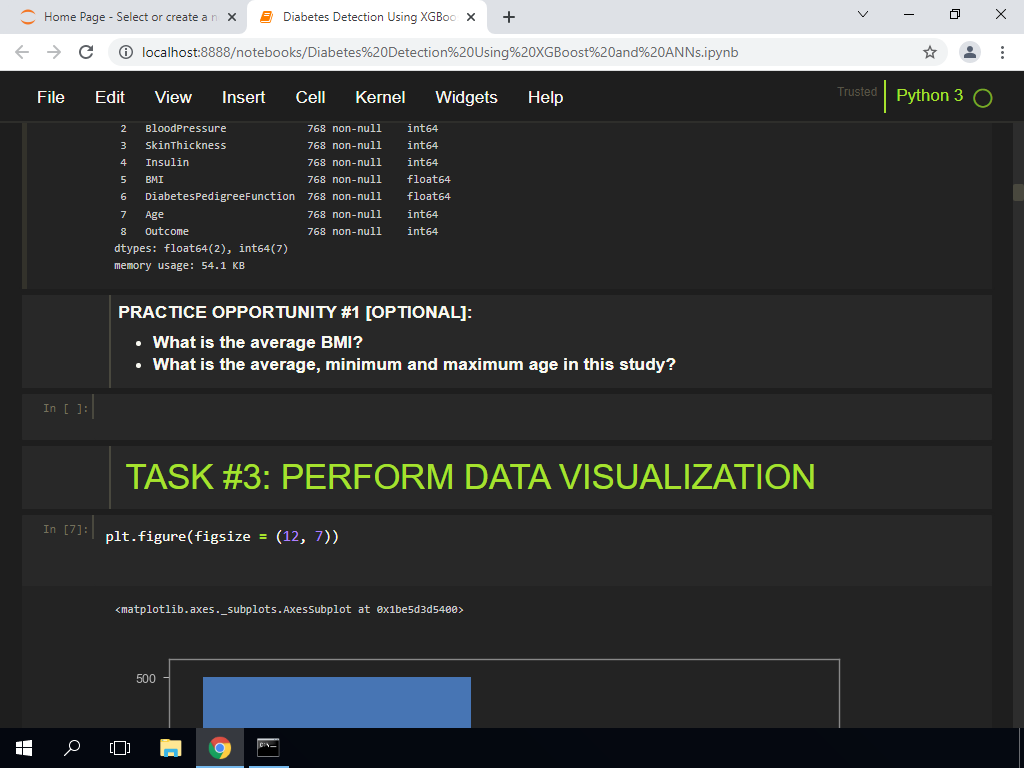Click the memory usage 54.1 KB line
The height and width of the screenshot is (768, 1024).
pos(180,266)
